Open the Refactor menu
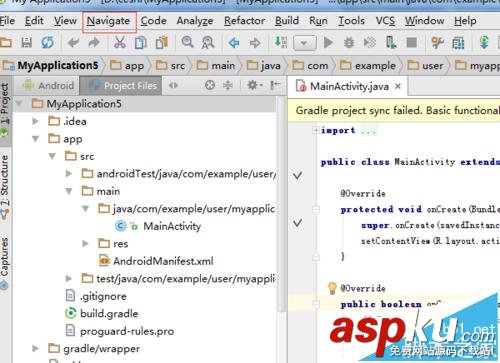The width and height of the screenshot is (500, 363). click(x=244, y=21)
